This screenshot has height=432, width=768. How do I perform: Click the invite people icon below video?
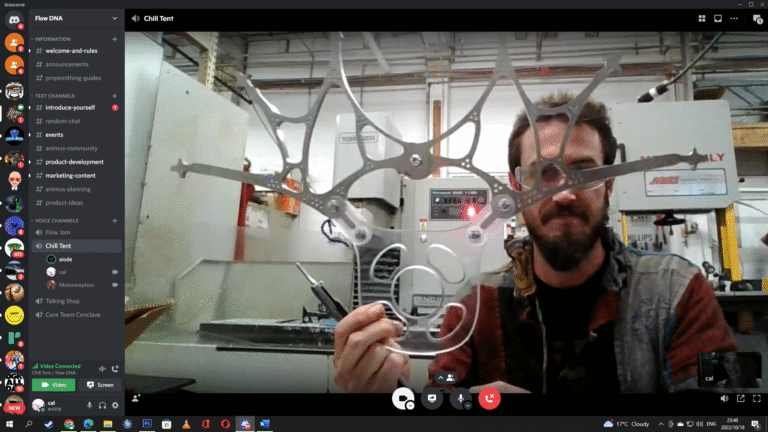(136, 398)
